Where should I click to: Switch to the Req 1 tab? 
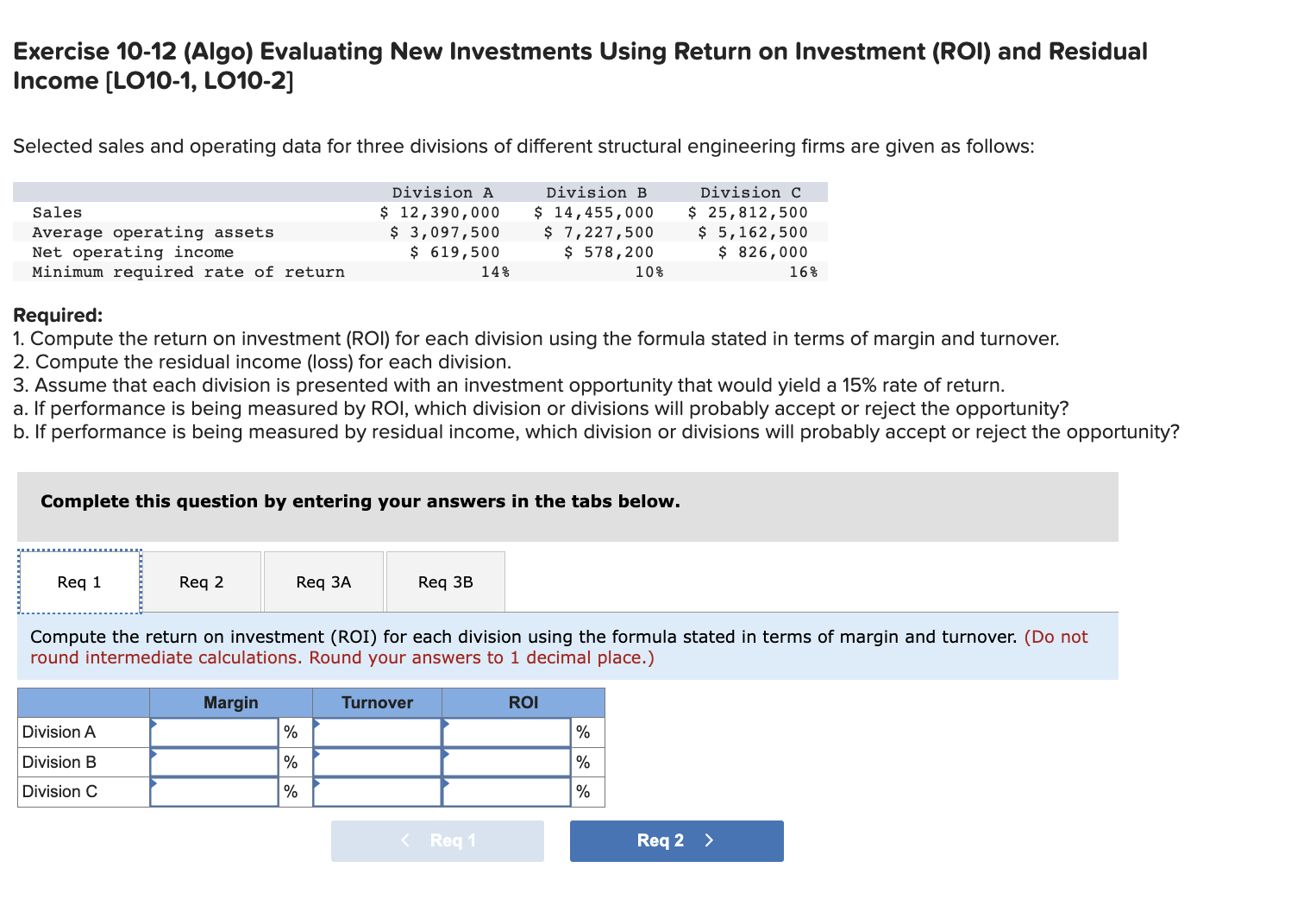pyautogui.click(x=78, y=582)
